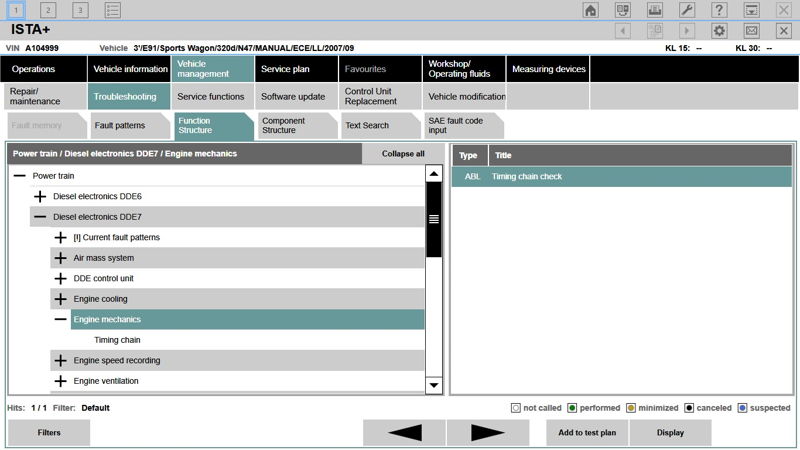This screenshot has width=800, height=450.
Task: Open help via question mark icon
Action: (719, 10)
